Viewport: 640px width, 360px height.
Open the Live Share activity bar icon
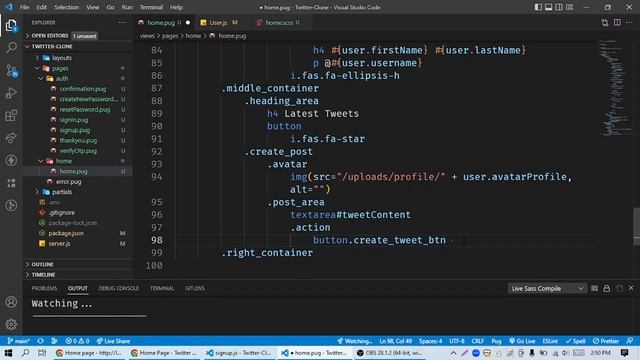coord(11,138)
